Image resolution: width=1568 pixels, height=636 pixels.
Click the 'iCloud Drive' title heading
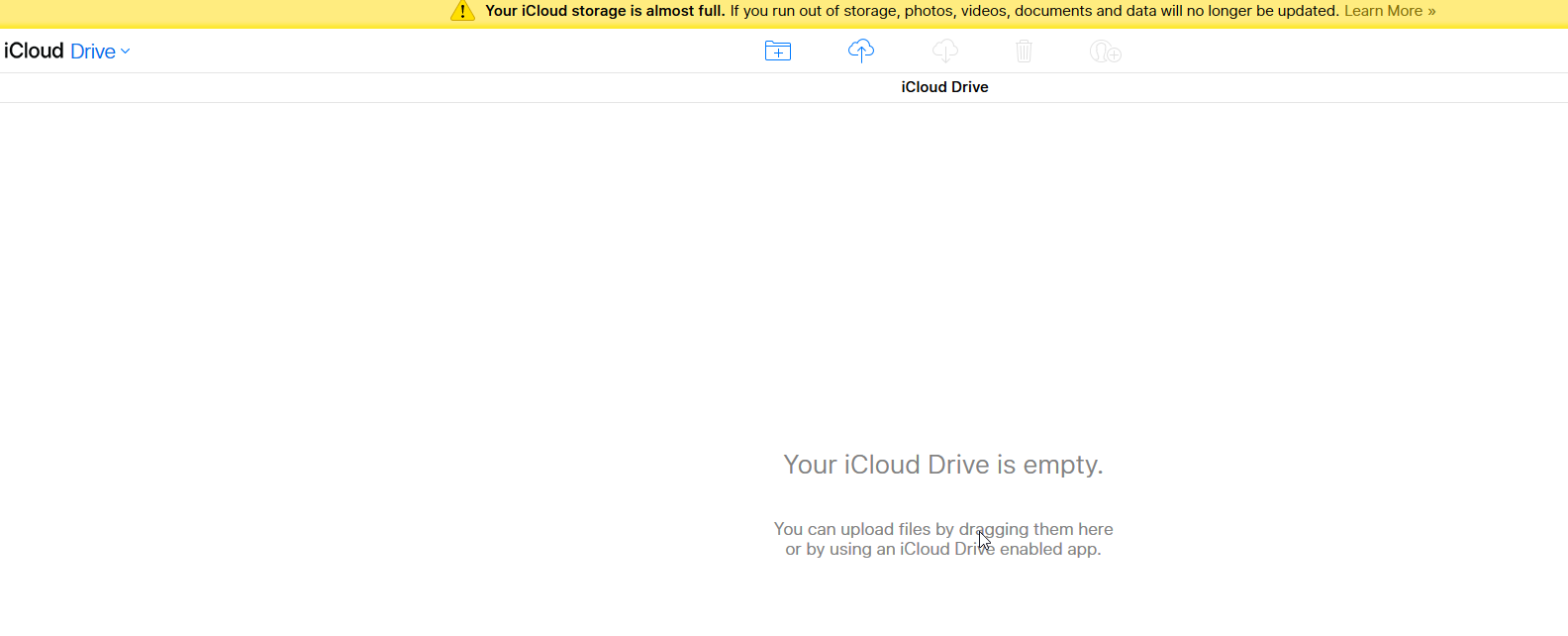[944, 87]
